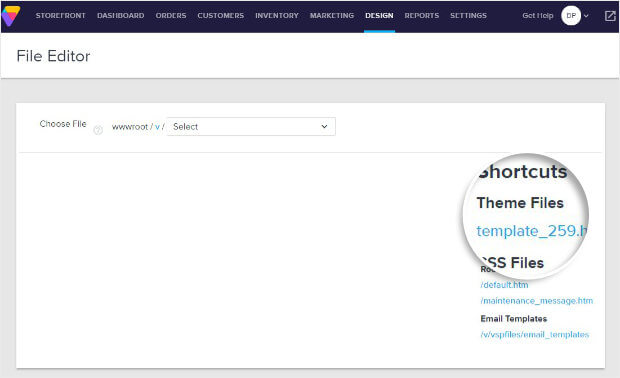Click the Choose File help question-mark icon

point(98,130)
